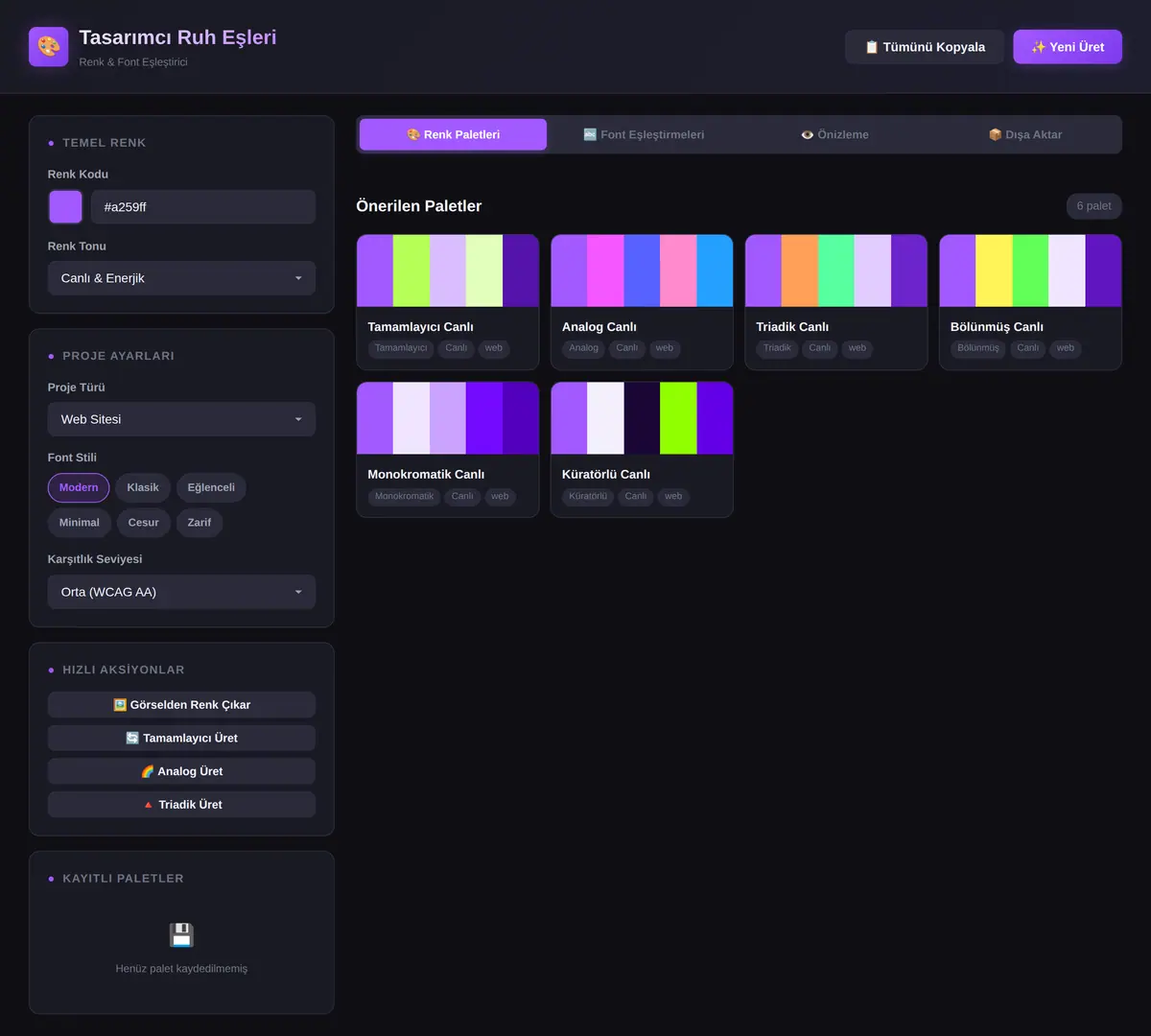Click the Önerilen Paletler heading
Image resolution: width=1151 pixels, height=1036 pixels.
click(419, 206)
